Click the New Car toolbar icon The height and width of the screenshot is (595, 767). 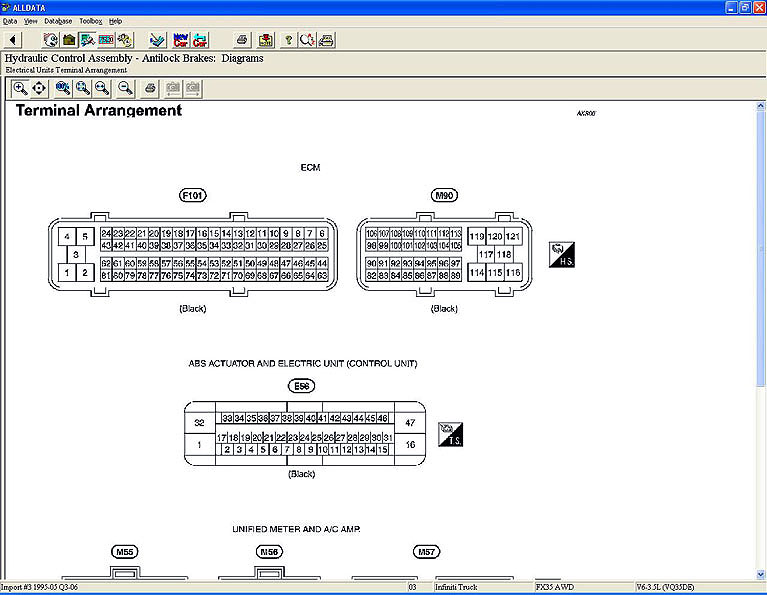tap(181, 40)
